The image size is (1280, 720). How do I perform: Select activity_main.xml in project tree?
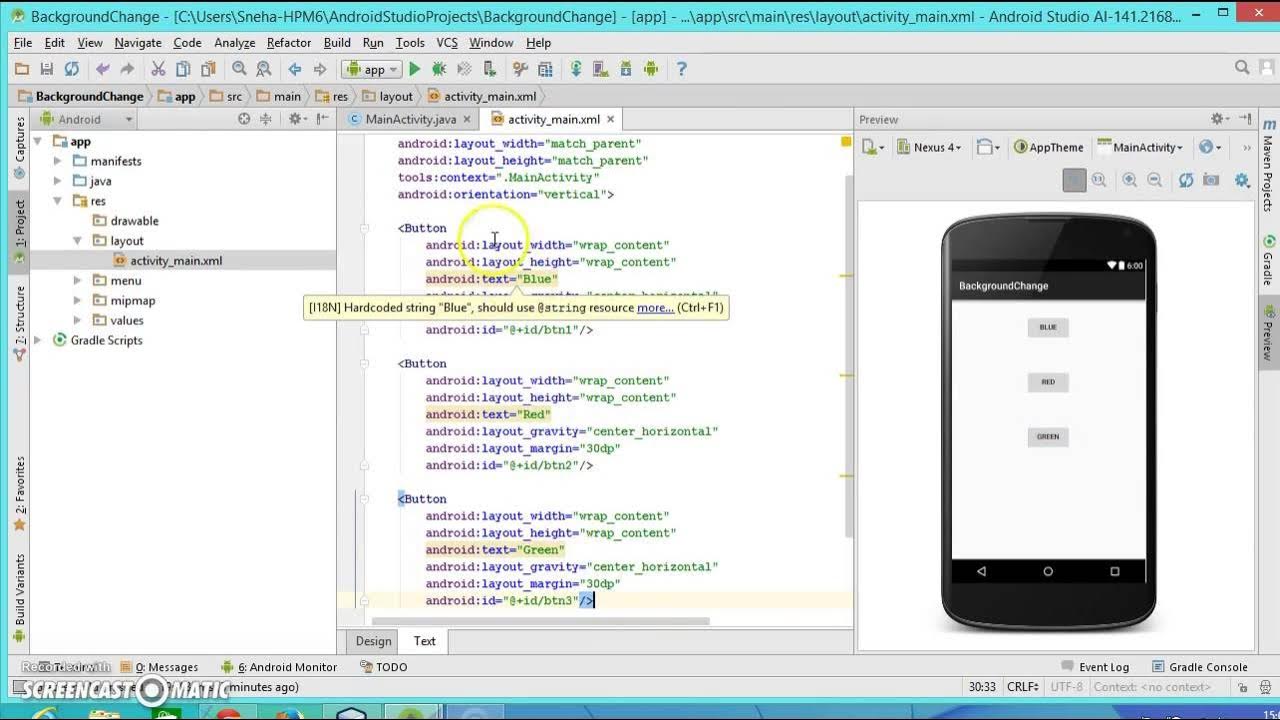click(176, 260)
